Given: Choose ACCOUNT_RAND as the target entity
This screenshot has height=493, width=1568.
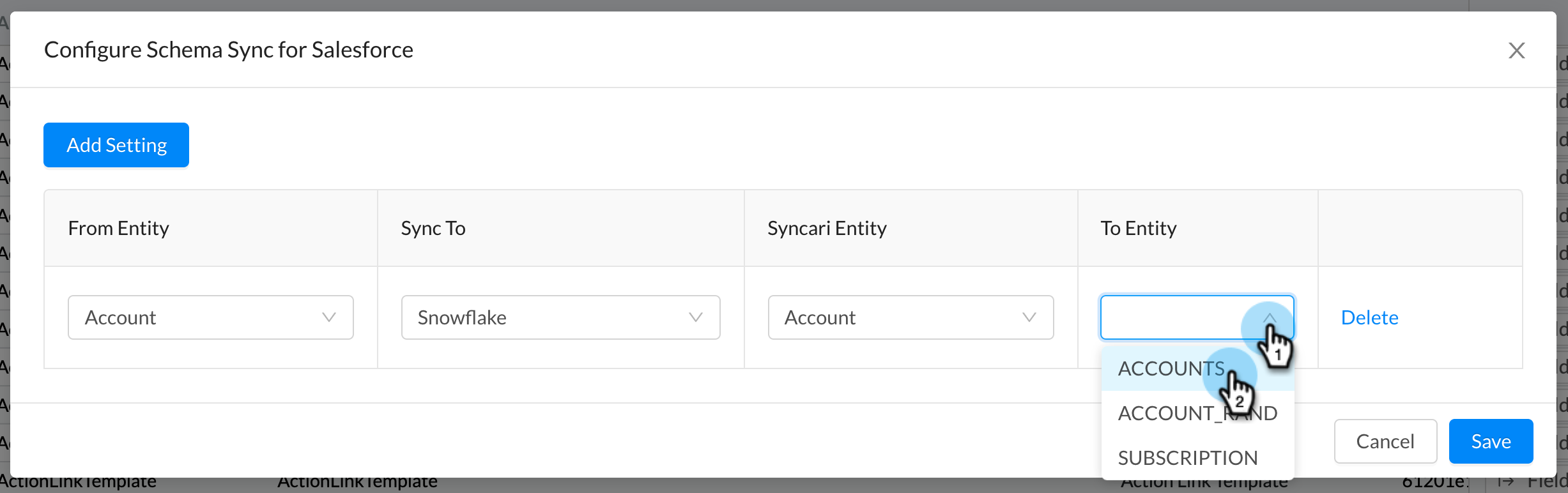Looking at the screenshot, I should tap(1197, 413).
